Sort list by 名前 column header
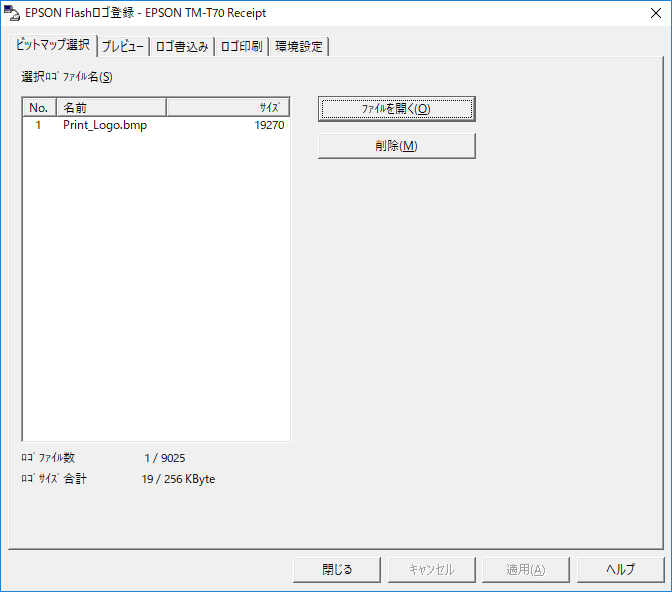672x592 pixels. coord(110,107)
